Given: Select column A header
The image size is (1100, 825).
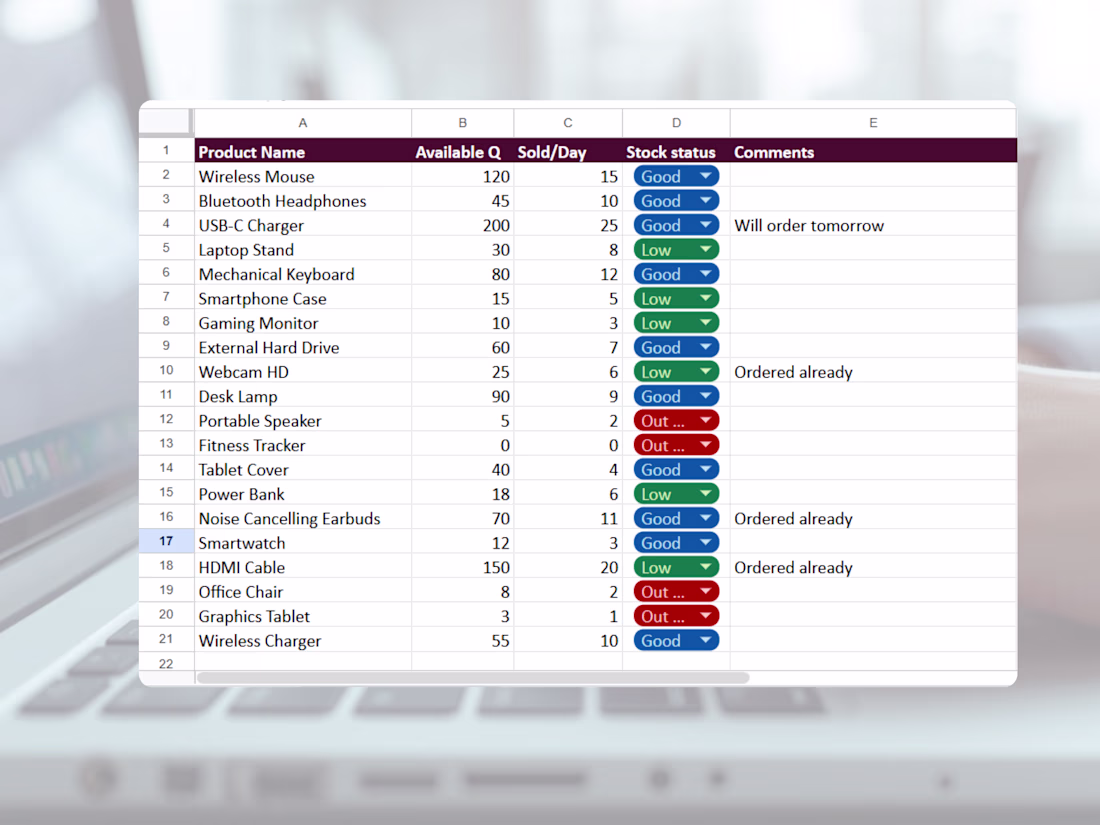Looking at the screenshot, I should point(303,123).
